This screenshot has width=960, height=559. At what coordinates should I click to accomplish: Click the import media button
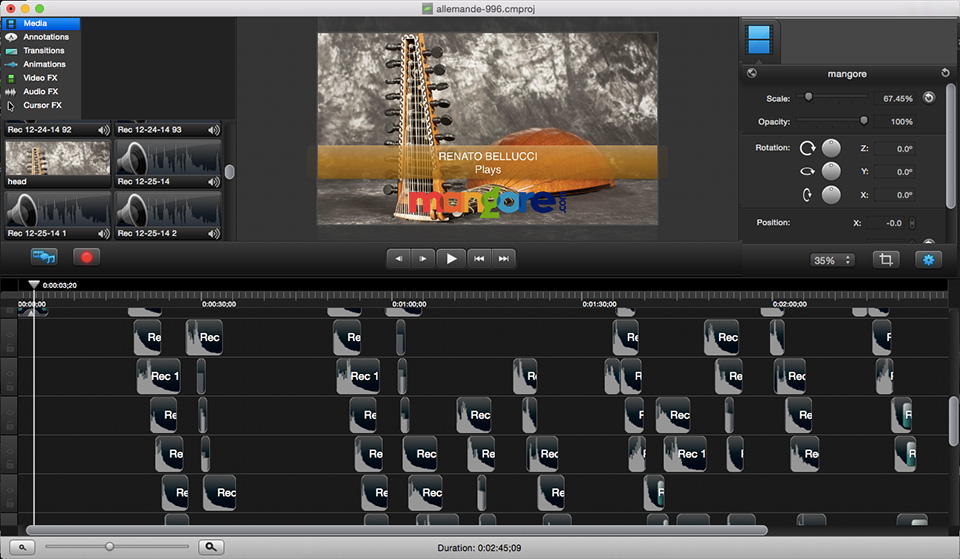[44, 257]
